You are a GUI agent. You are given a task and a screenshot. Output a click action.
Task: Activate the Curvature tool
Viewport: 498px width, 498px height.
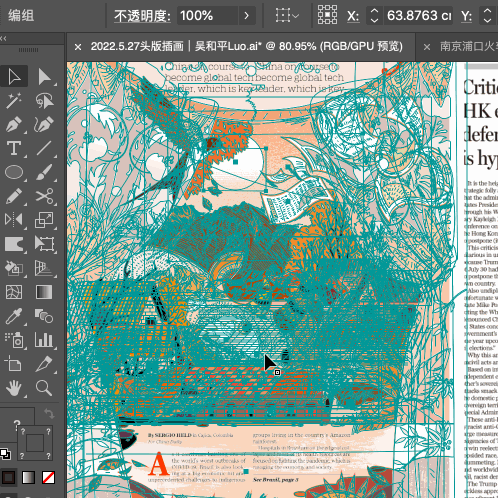pyautogui.click(x=44, y=125)
